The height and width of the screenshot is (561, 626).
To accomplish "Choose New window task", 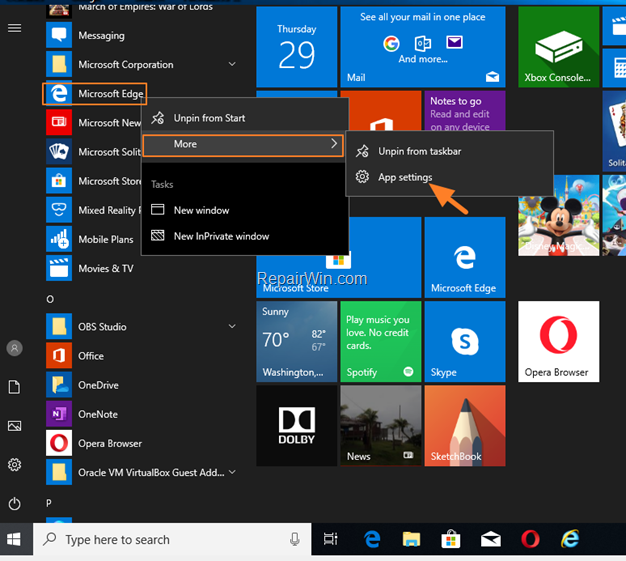I will 245,210.
